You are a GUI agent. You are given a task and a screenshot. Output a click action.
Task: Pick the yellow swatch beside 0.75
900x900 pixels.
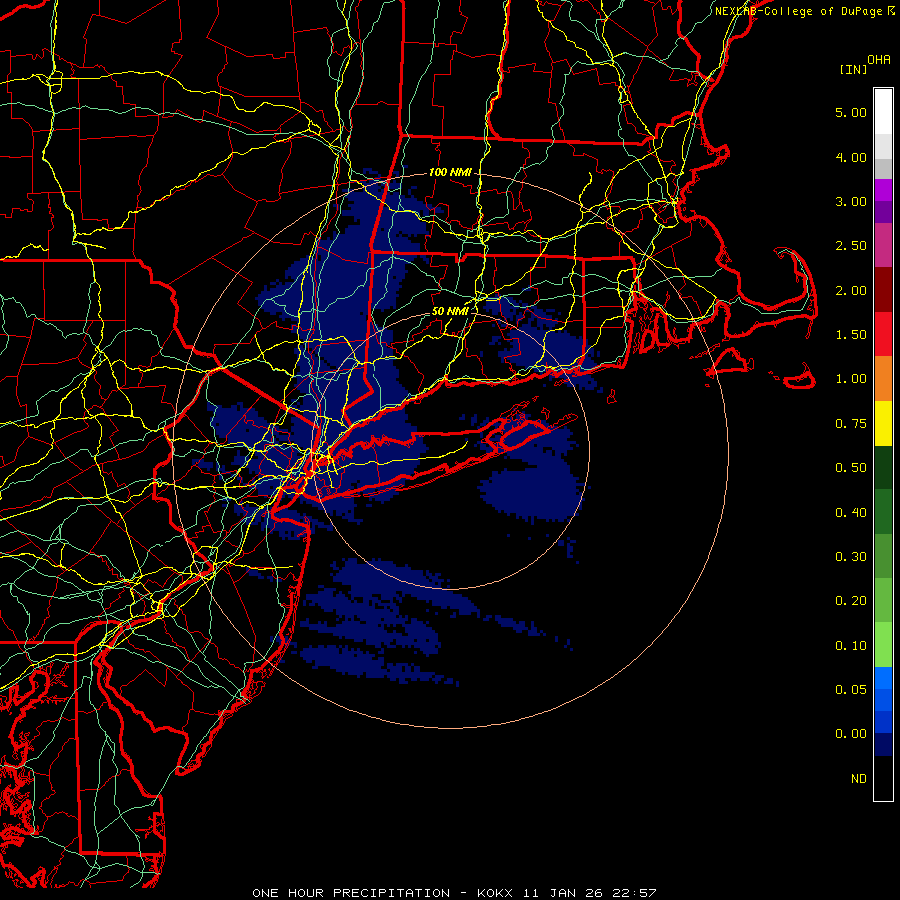pos(883,423)
